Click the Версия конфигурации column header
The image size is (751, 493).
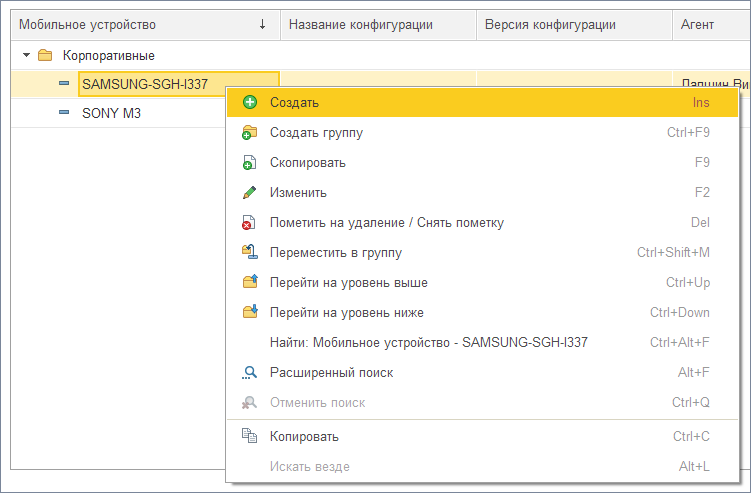coord(574,24)
